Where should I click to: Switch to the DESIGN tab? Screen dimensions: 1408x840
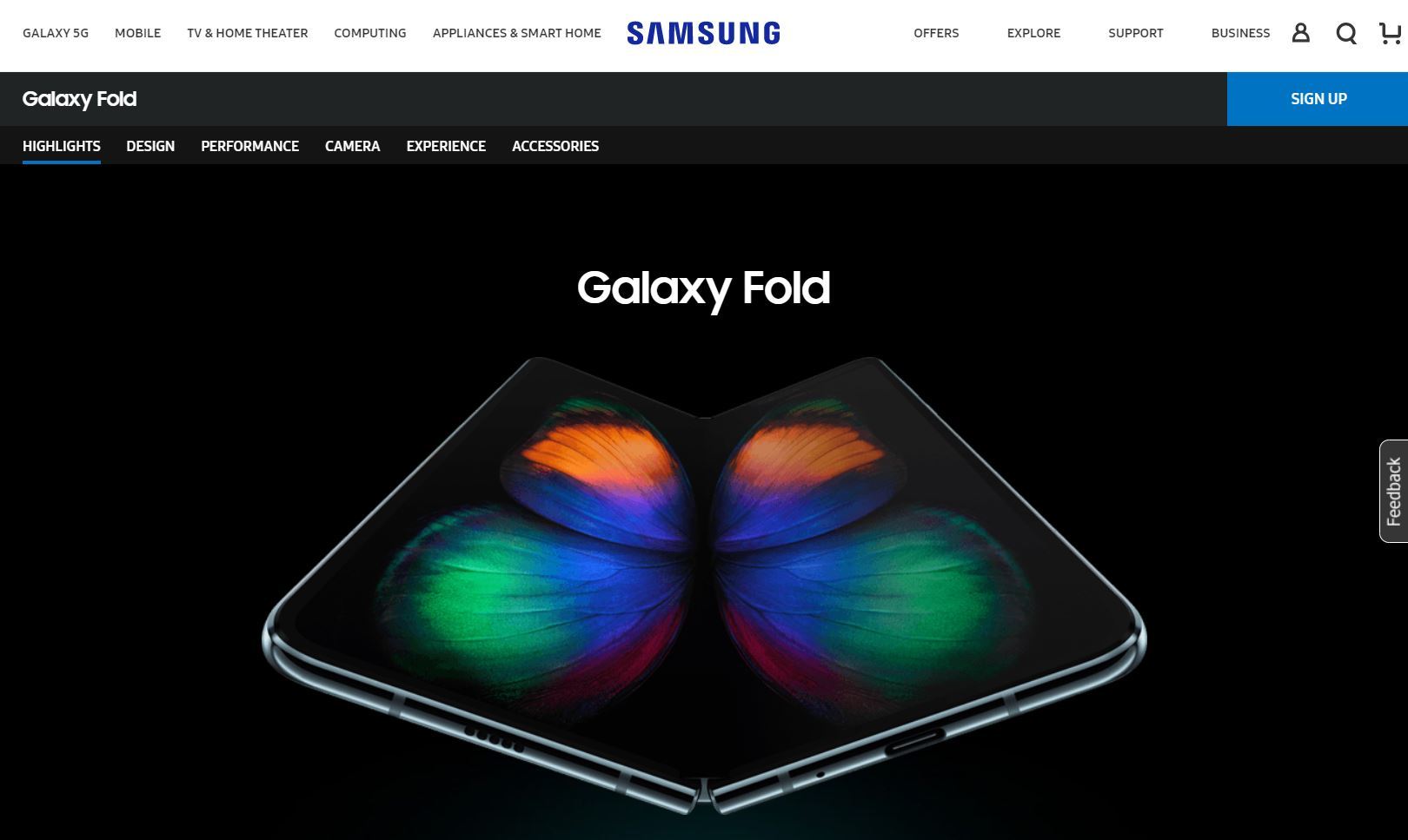tap(150, 146)
